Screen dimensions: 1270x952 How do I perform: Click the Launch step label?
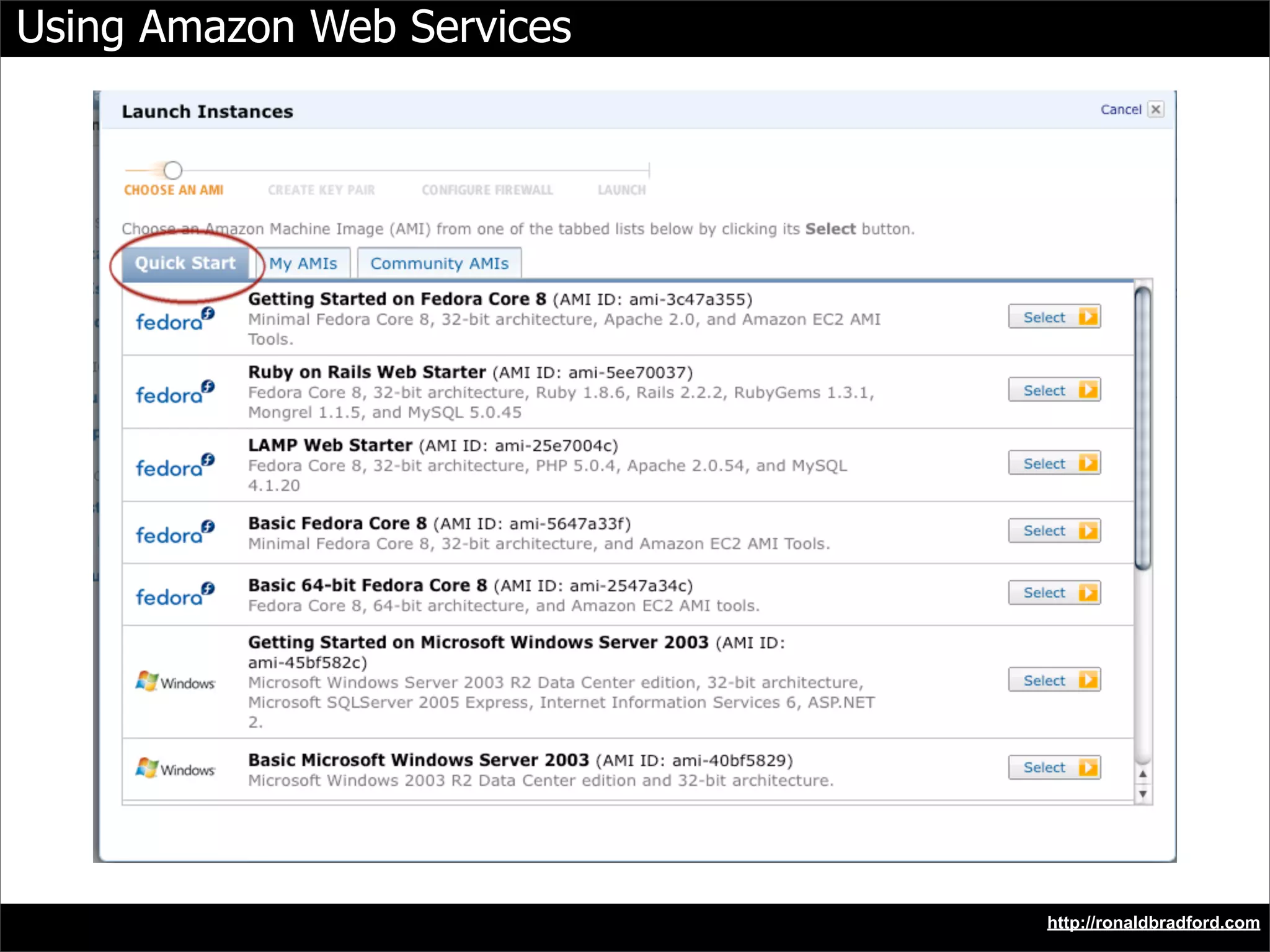coord(621,190)
